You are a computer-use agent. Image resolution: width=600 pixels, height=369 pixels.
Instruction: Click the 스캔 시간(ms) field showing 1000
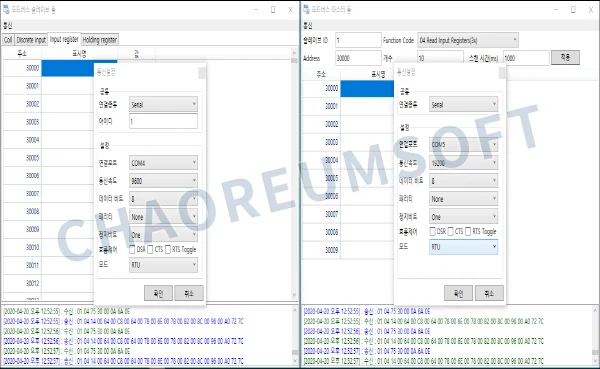(x=526, y=58)
